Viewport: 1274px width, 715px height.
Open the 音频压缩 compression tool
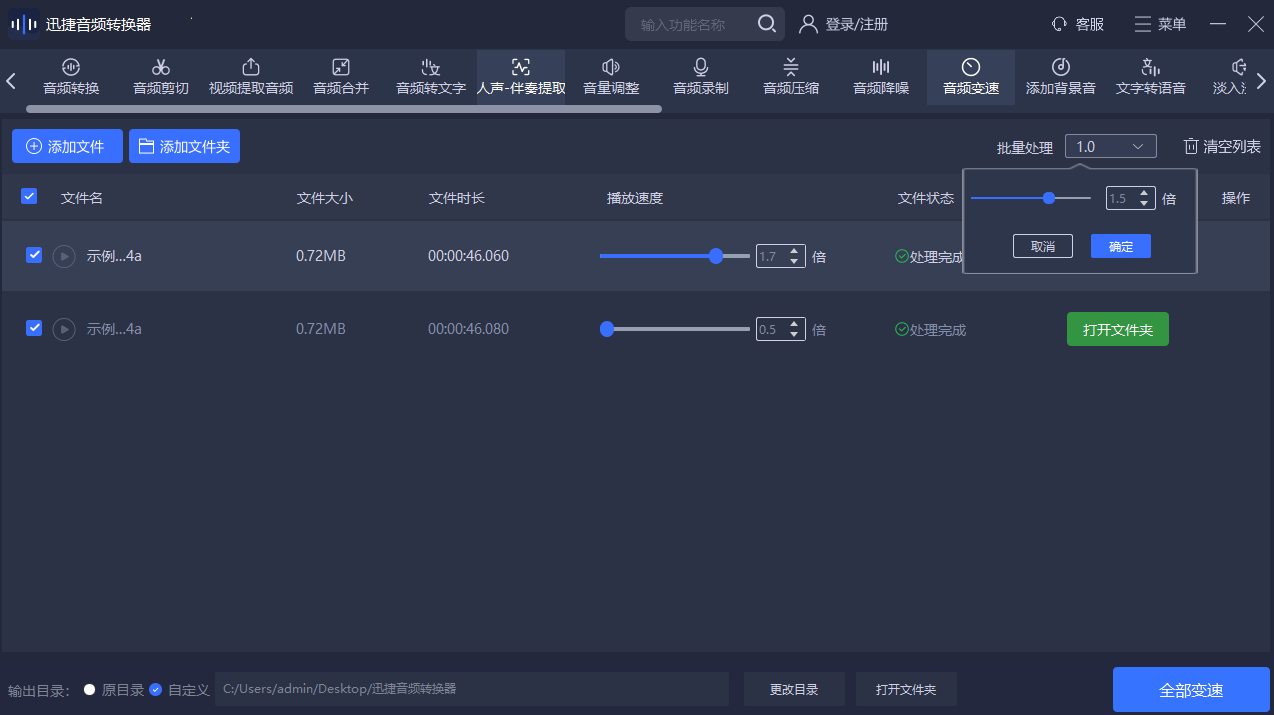791,77
